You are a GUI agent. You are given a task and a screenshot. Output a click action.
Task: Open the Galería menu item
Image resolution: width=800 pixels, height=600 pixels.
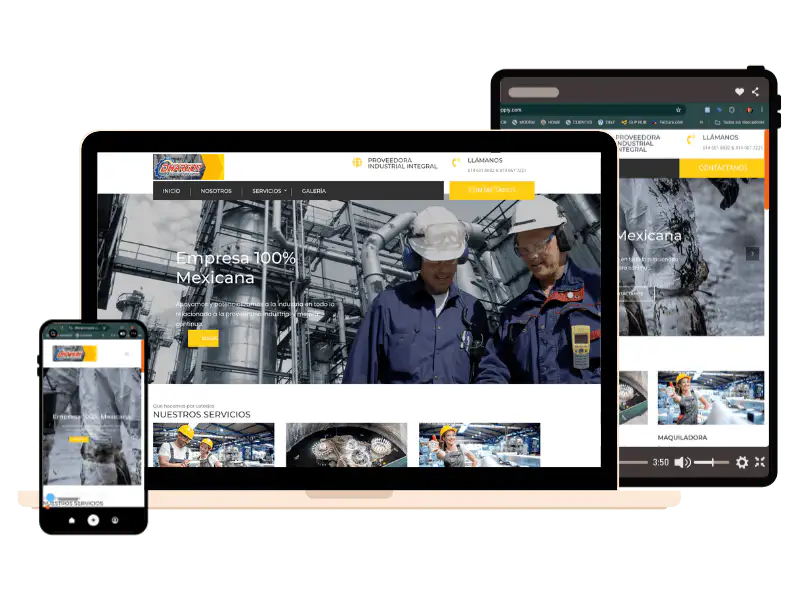click(313, 191)
